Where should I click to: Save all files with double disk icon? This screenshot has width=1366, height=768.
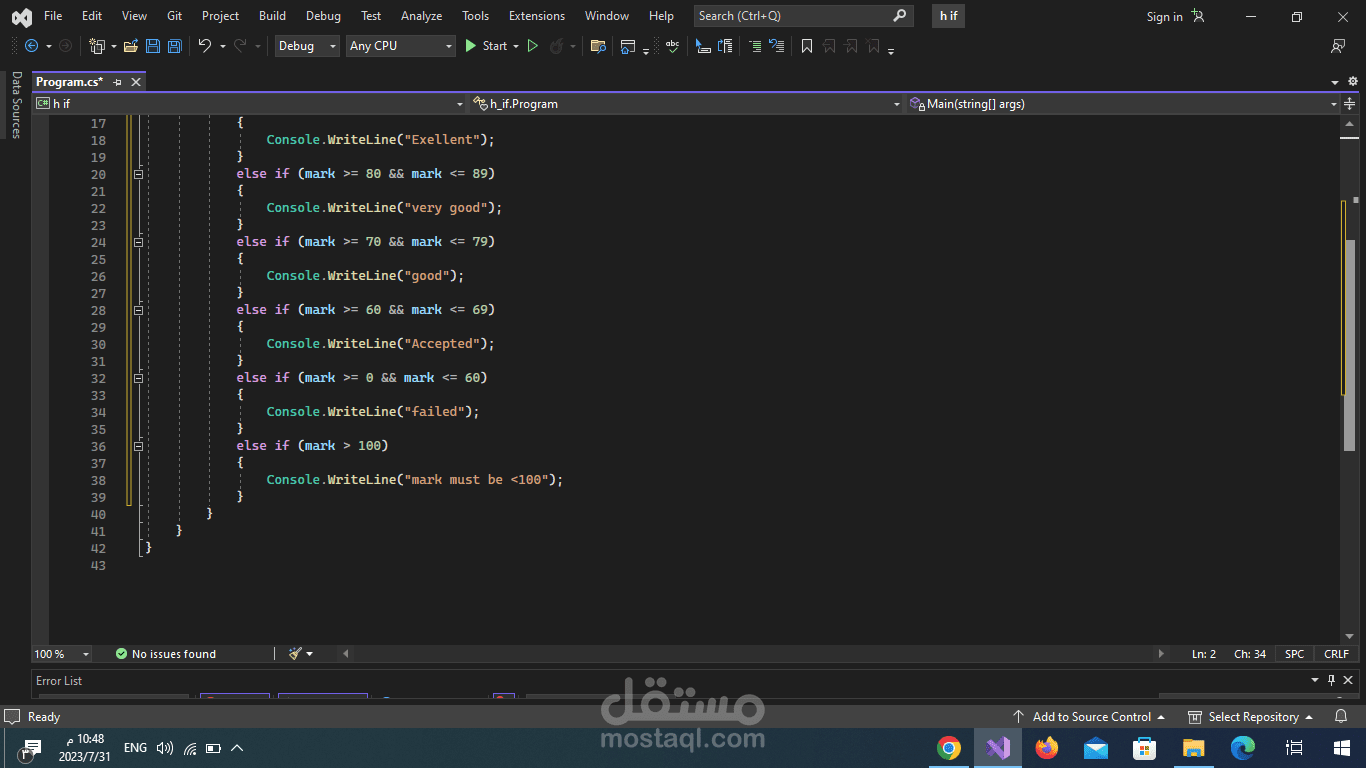[174, 46]
